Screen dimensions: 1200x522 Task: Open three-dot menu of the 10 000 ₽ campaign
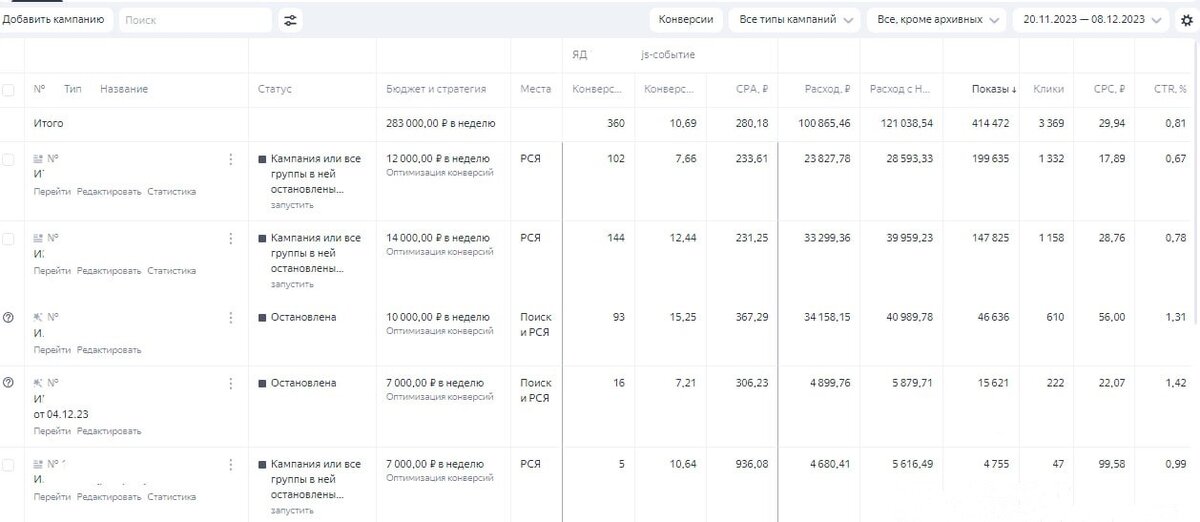231,317
